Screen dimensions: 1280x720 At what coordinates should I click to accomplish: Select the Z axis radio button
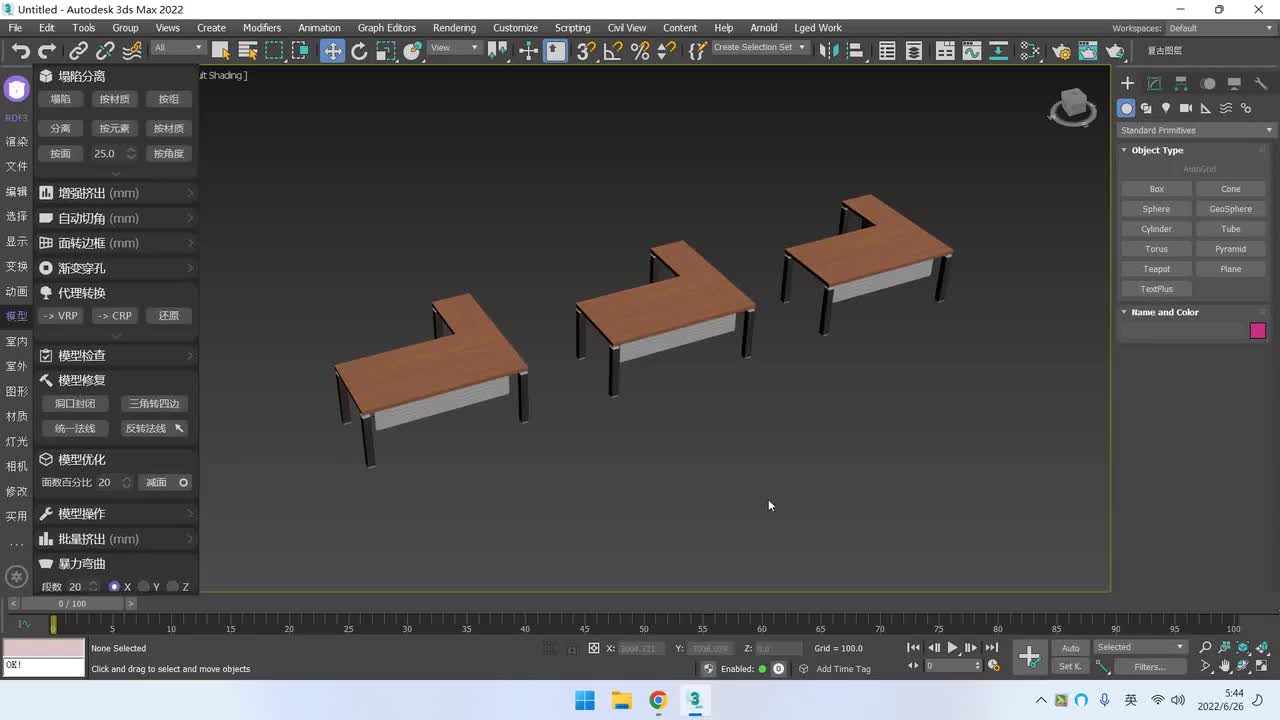[x=173, y=587]
